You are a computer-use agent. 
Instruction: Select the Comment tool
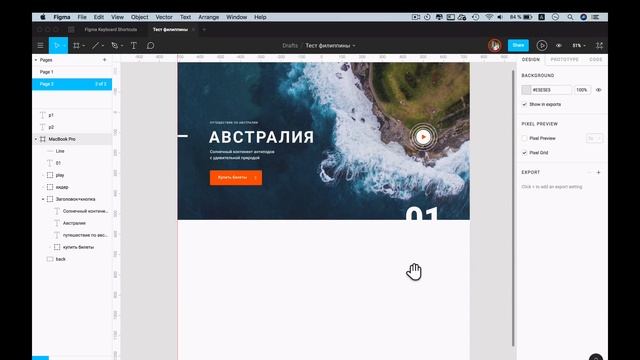(151, 46)
